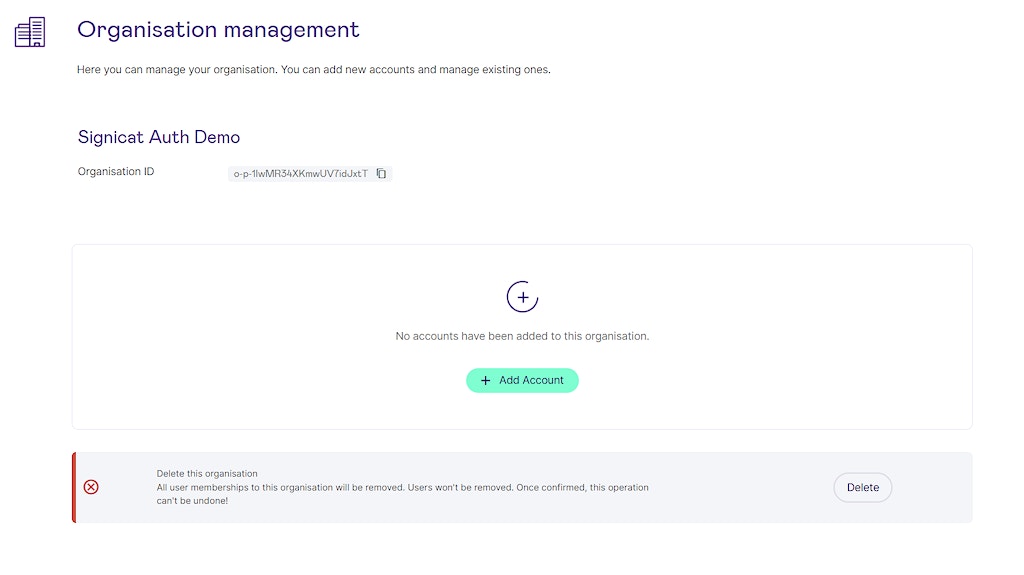This screenshot has width=1024, height=575.
Task: Select the organisation ID value text
Action: tap(300, 173)
